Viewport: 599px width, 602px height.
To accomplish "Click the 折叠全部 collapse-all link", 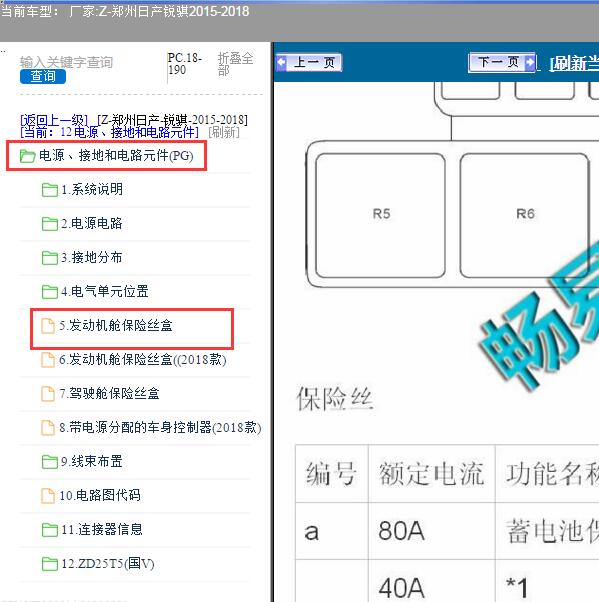I will tap(235, 64).
